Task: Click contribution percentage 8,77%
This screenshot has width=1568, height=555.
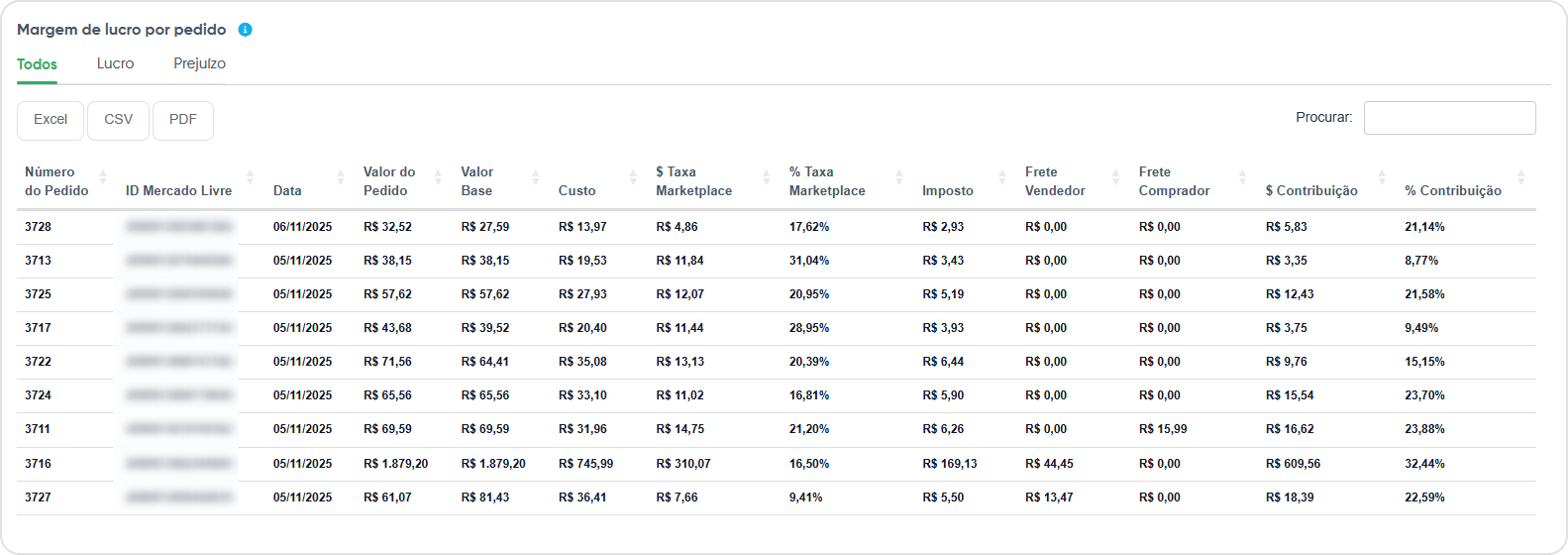Action: 1421,261
